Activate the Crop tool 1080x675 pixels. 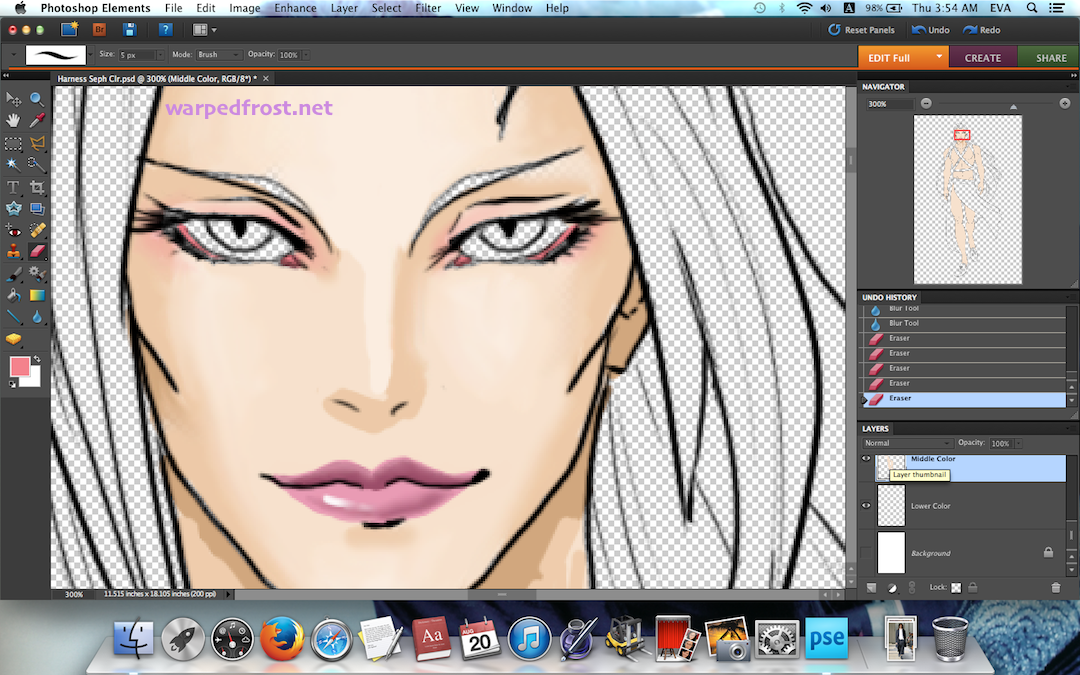coord(38,187)
